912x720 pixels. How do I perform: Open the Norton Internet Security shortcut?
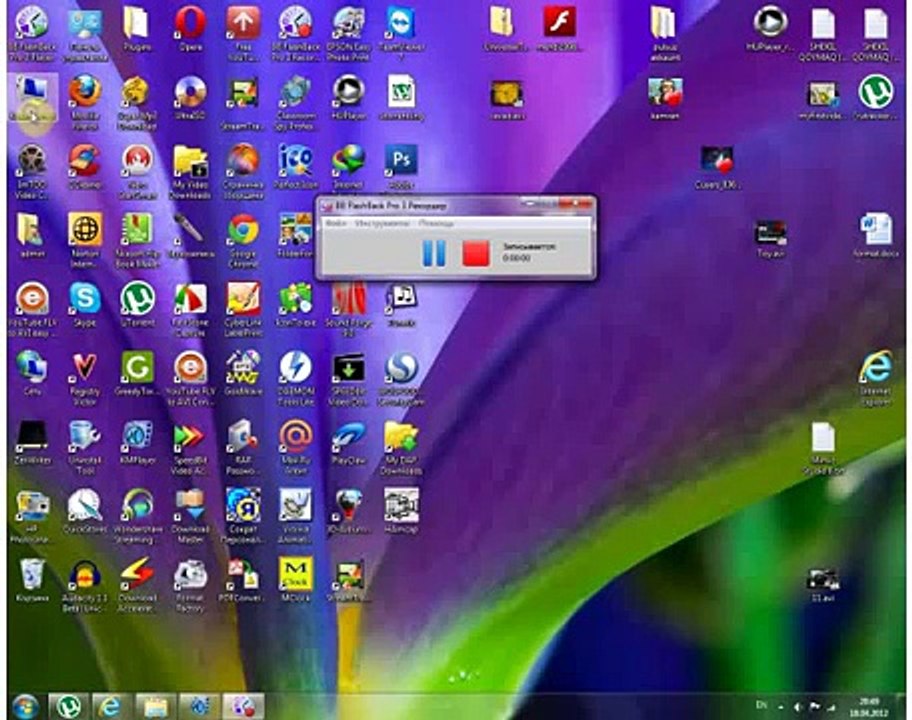85,240
